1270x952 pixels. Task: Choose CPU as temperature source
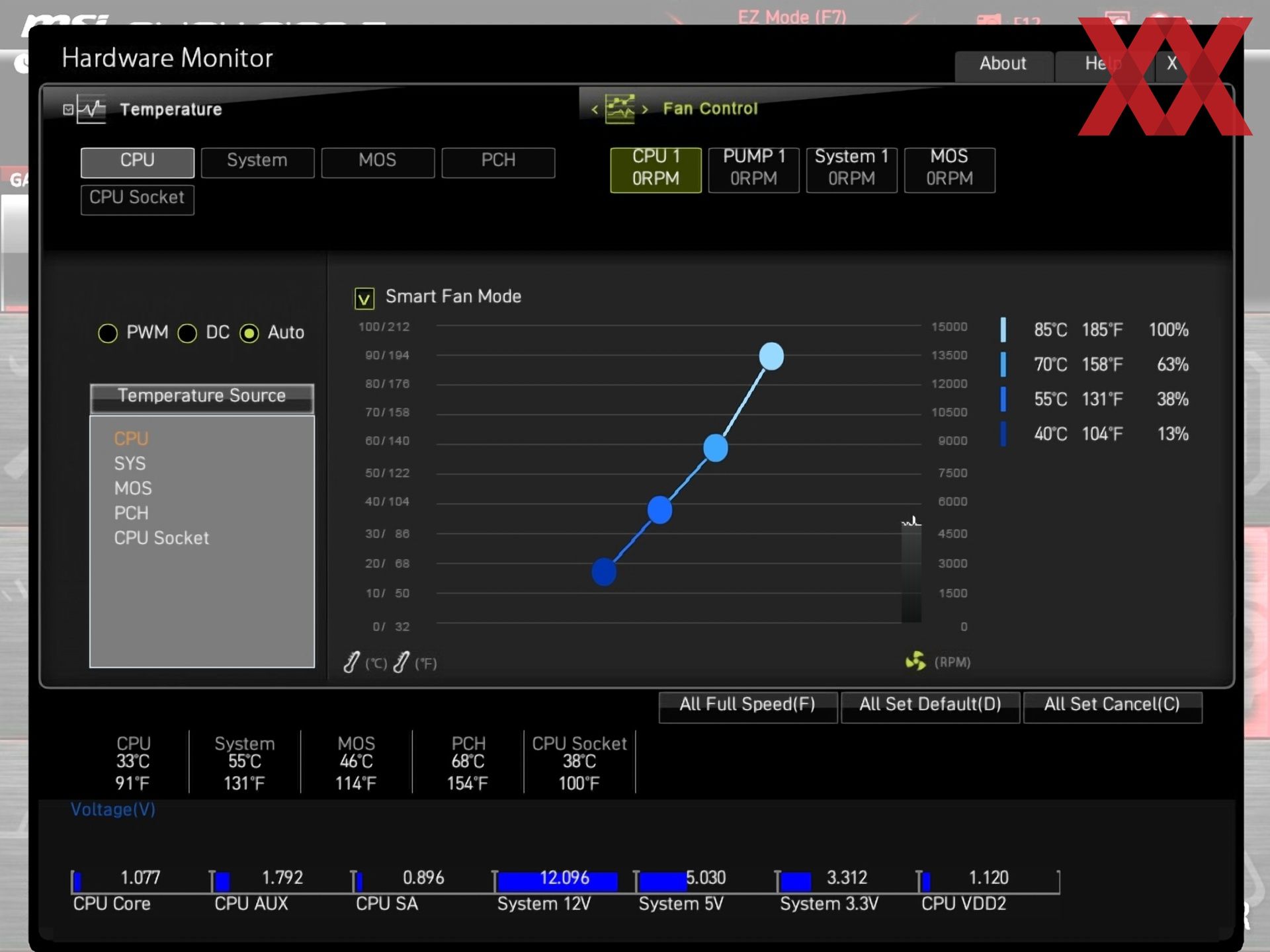(x=131, y=439)
